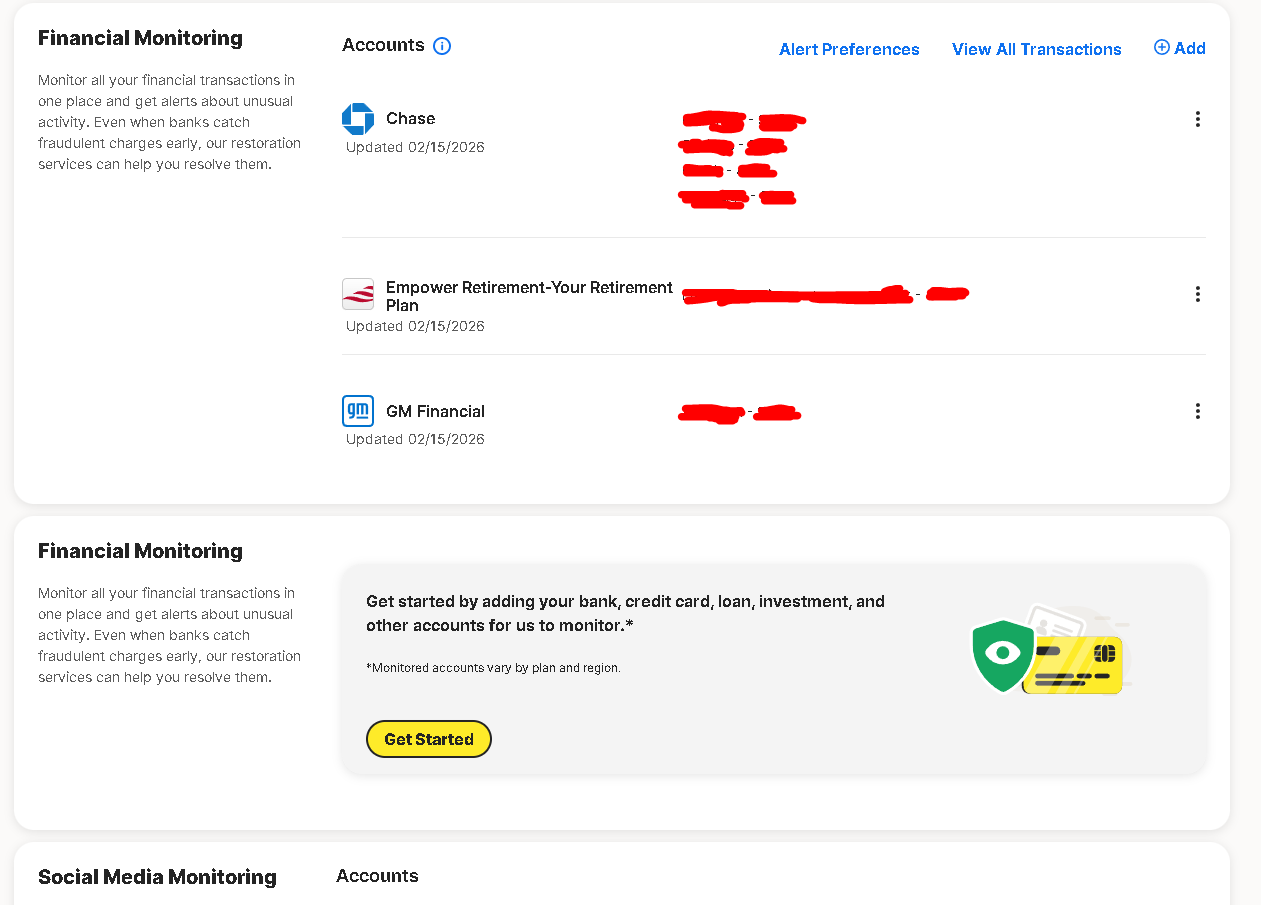
Task: Select Empower Retirement-Your Retirement Plan name
Action: pos(528,296)
